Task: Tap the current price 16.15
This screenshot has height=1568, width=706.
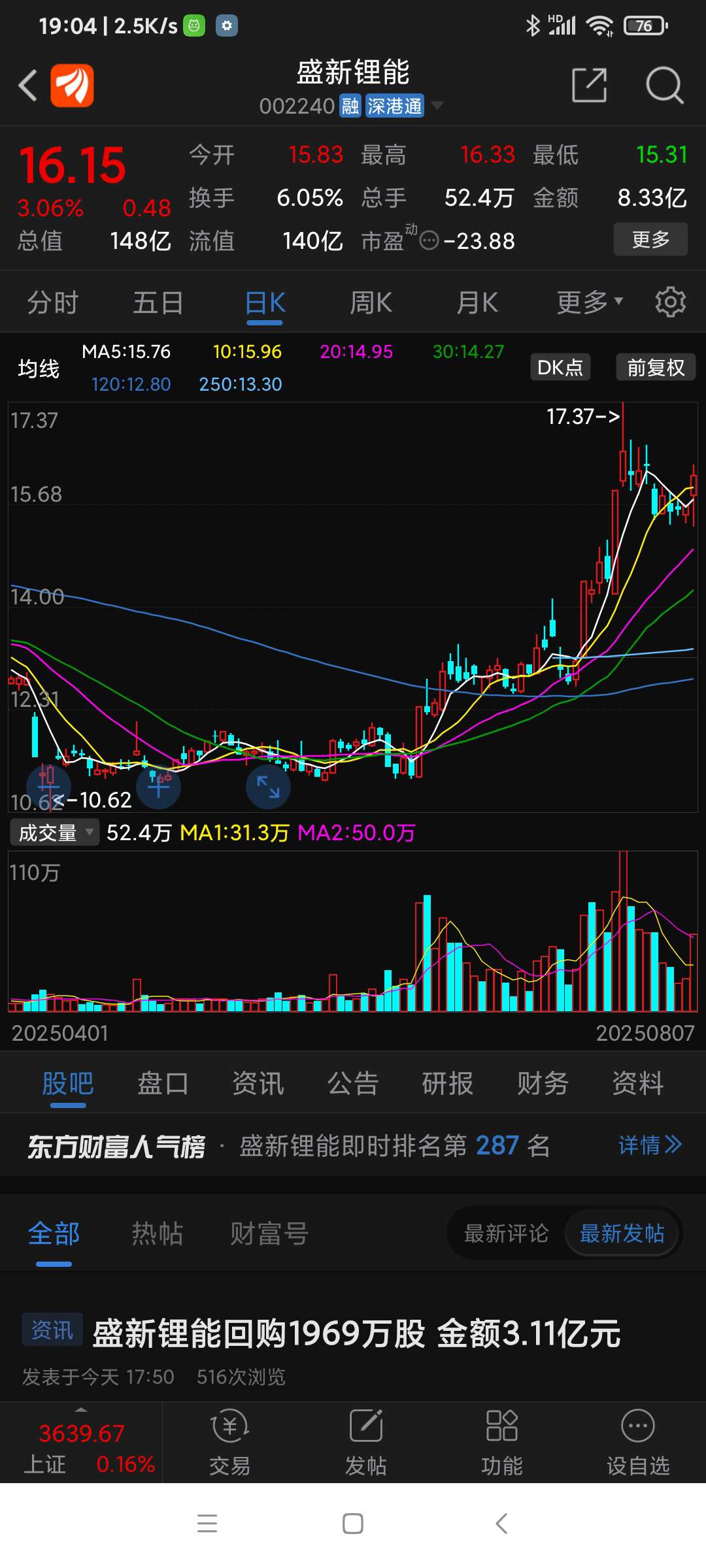Action: coord(72,165)
